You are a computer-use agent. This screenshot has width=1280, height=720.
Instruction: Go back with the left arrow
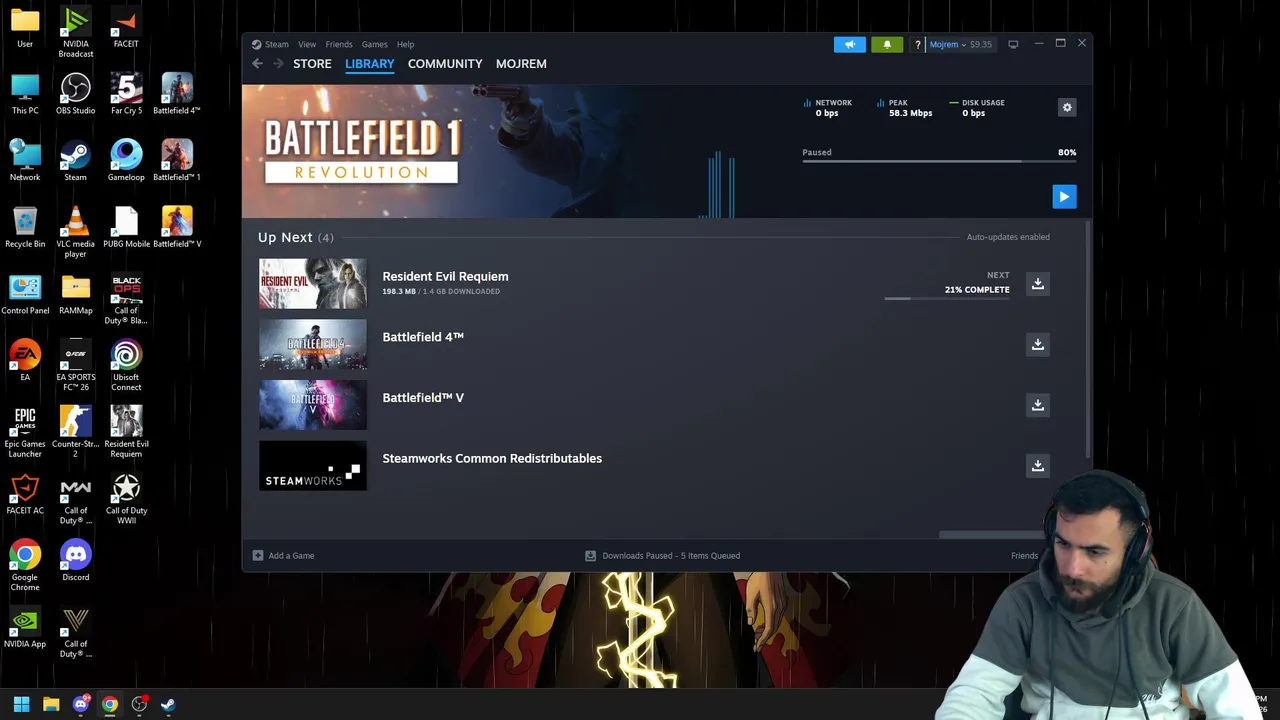257,64
